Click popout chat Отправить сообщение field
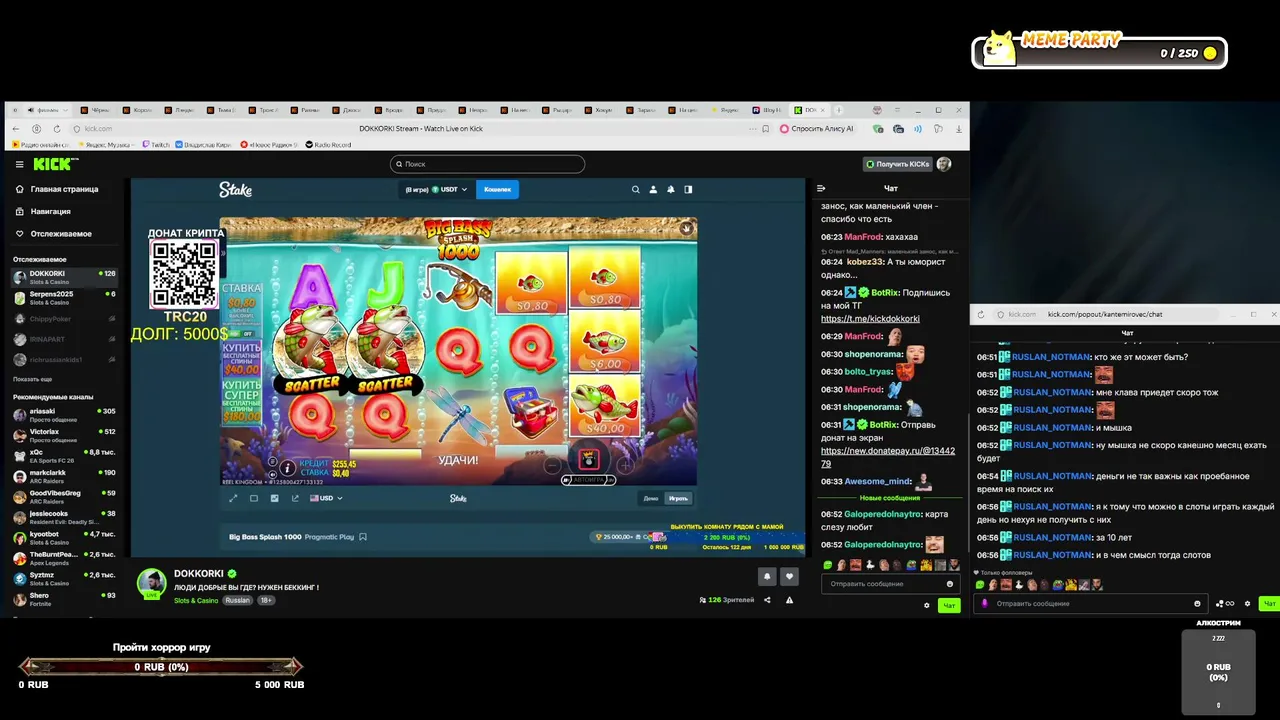Image resolution: width=1280 pixels, height=720 pixels. (x=1091, y=604)
